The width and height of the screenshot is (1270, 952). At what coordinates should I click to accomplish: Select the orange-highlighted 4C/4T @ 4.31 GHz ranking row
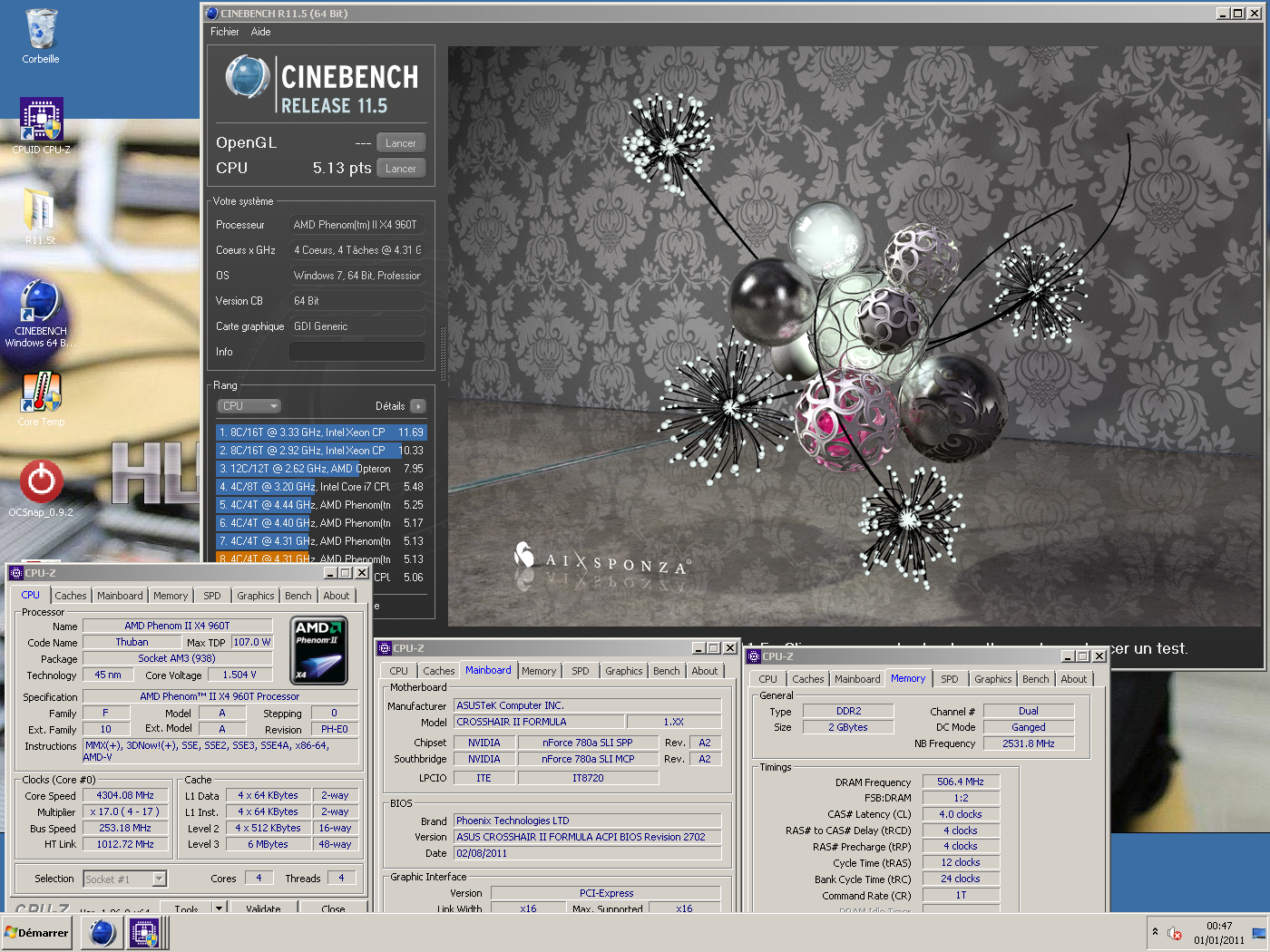(320, 559)
